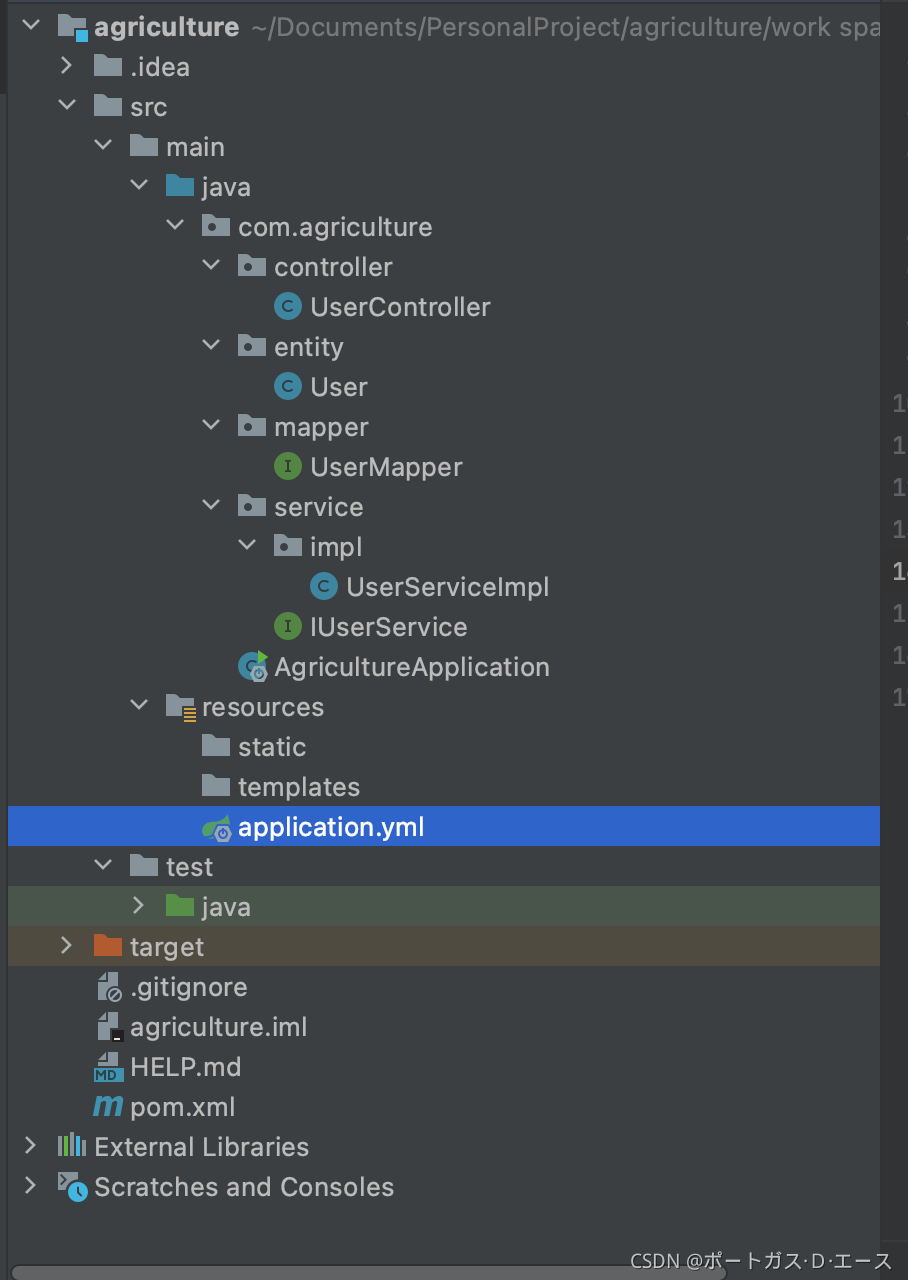Expand External Libraries node

click(x=30, y=1146)
